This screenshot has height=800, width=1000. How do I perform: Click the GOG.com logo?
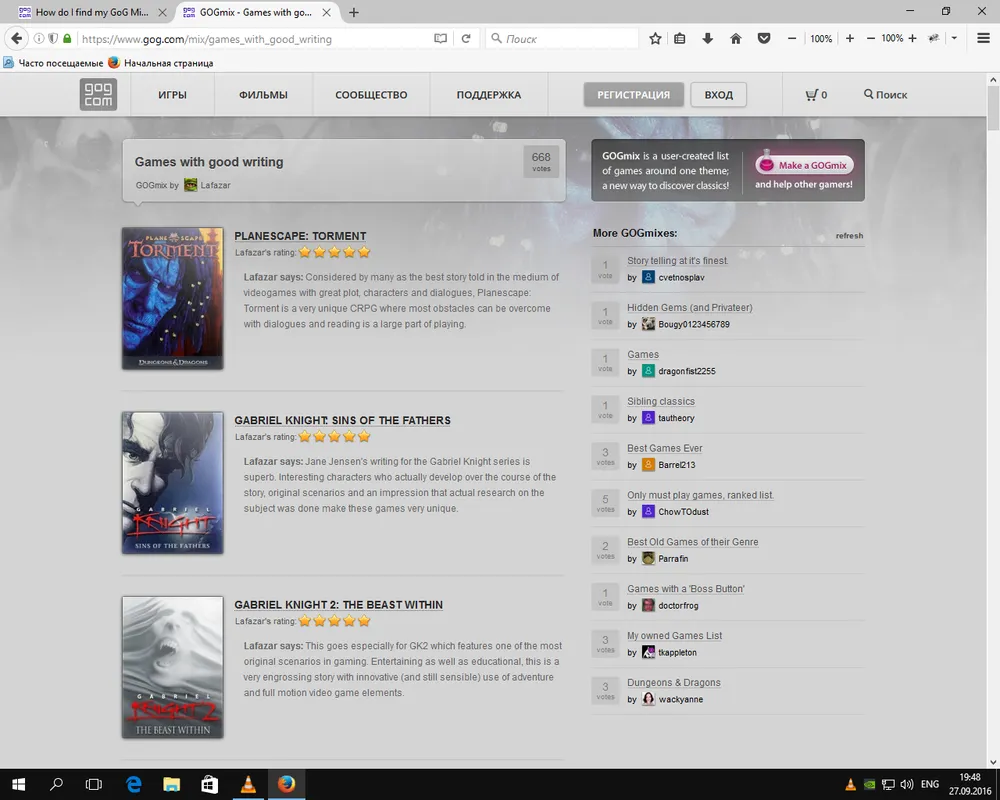pyautogui.click(x=98, y=95)
